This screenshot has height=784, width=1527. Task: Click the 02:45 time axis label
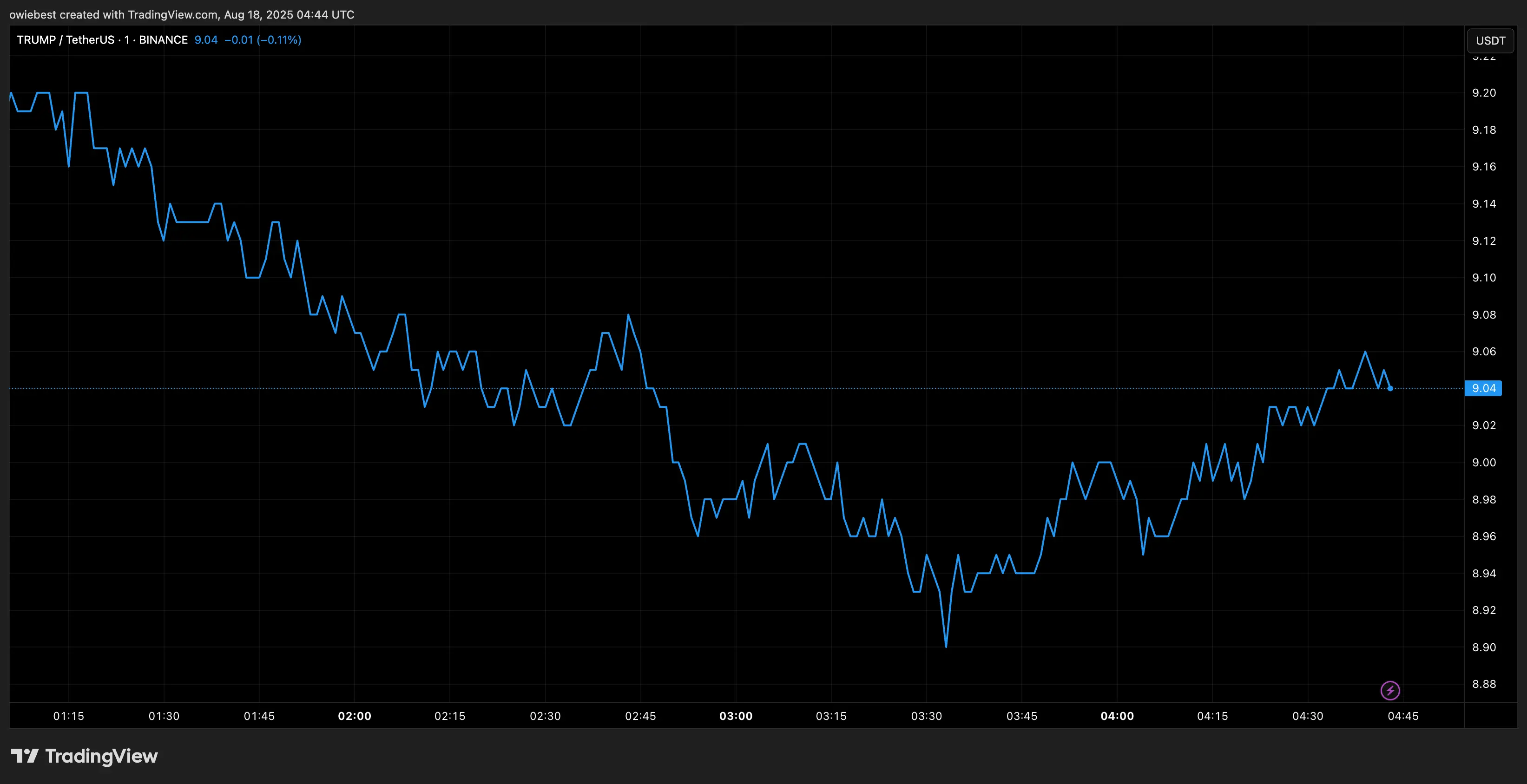640,716
